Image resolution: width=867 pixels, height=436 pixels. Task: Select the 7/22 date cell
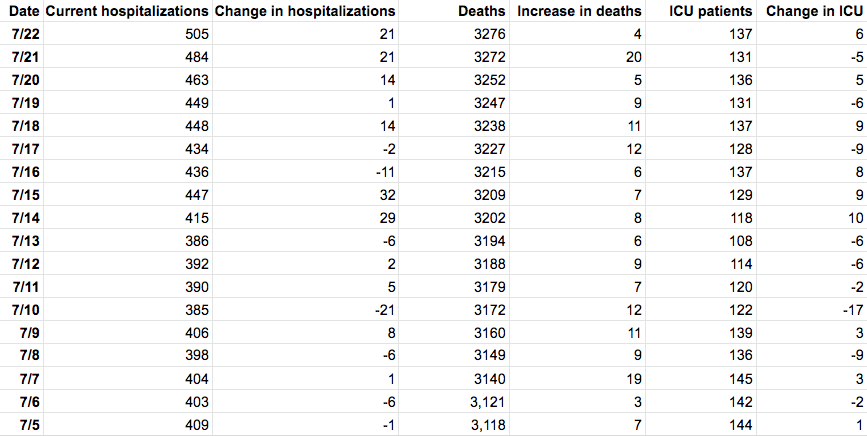pyautogui.click(x=25, y=35)
